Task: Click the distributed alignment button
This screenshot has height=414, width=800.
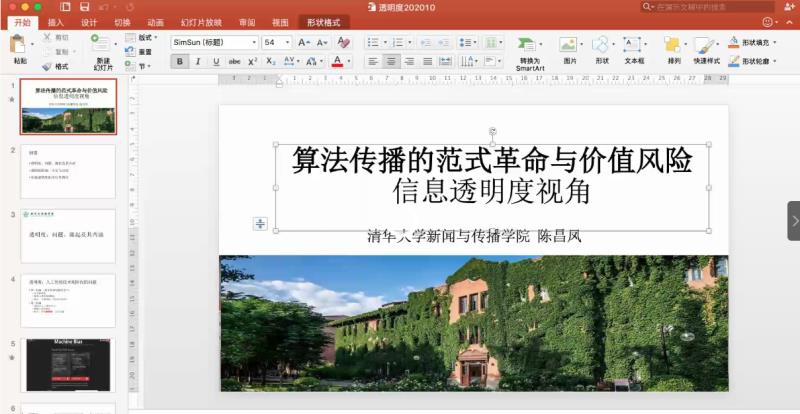Action: click(445, 62)
